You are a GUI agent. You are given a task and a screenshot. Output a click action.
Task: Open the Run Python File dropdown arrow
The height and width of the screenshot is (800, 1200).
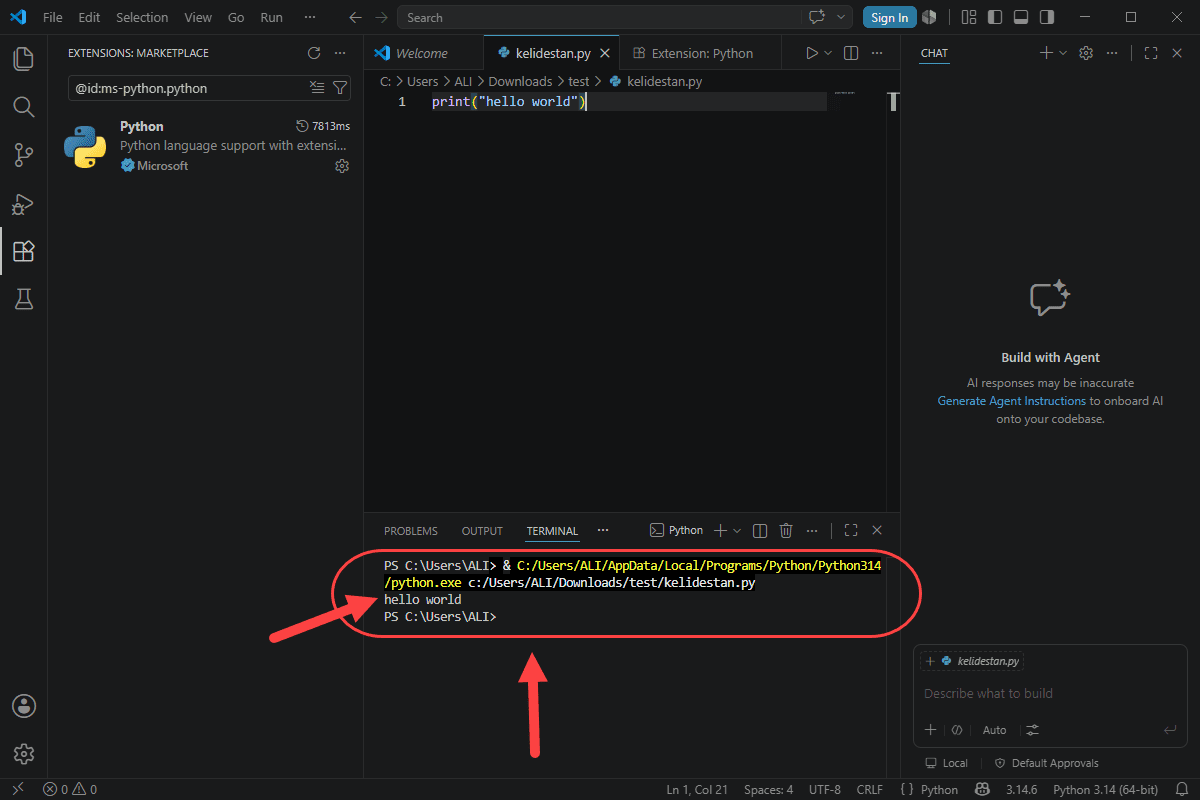[828, 53]
